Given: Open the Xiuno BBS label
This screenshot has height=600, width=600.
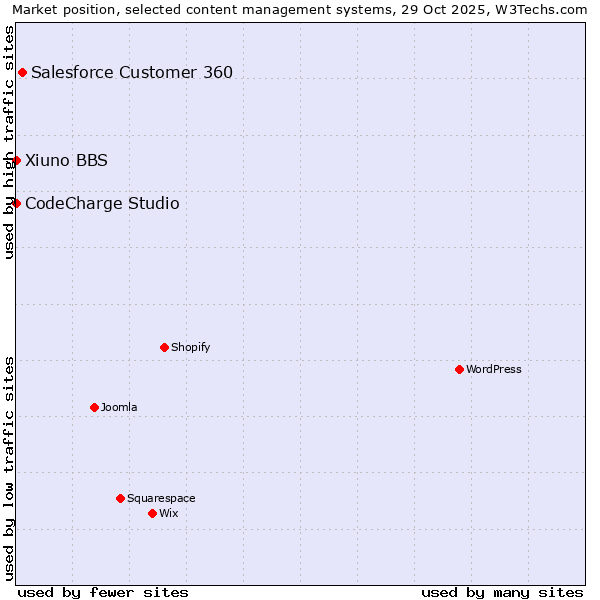Looking at the screenshot, I should pyautogui.click(x=66, y=160).
